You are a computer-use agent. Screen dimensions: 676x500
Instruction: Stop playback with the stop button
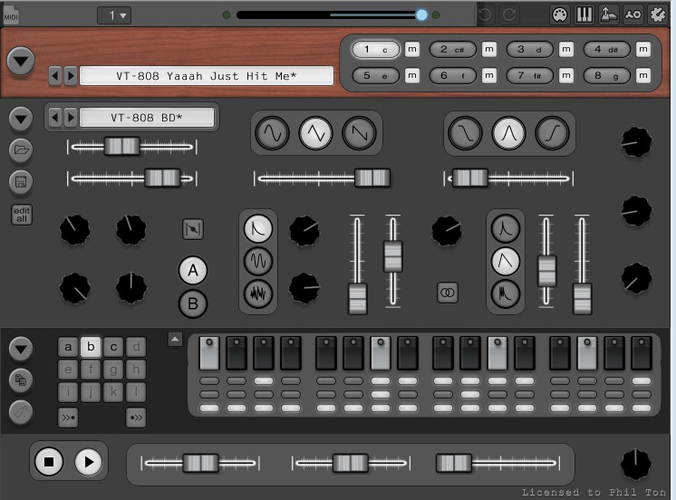click(49, 462)
